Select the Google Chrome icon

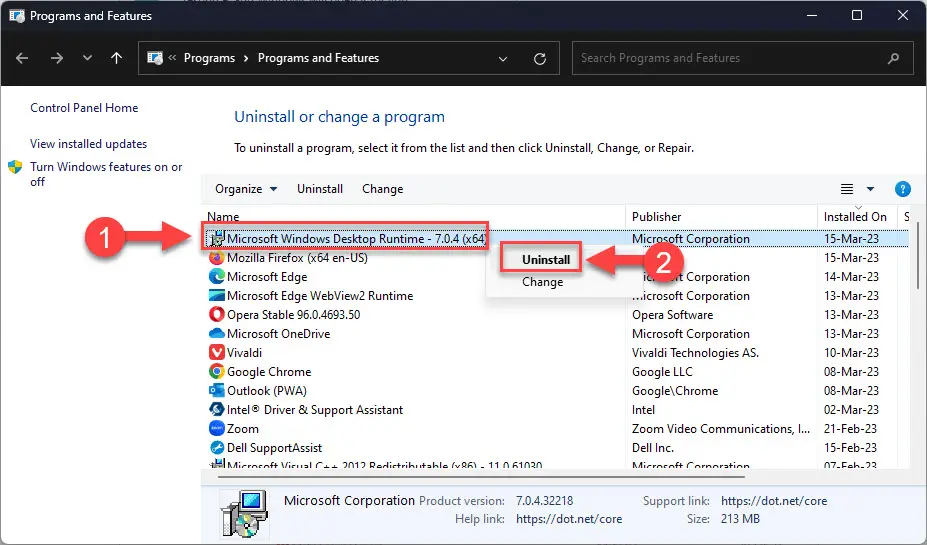(216, 372)
